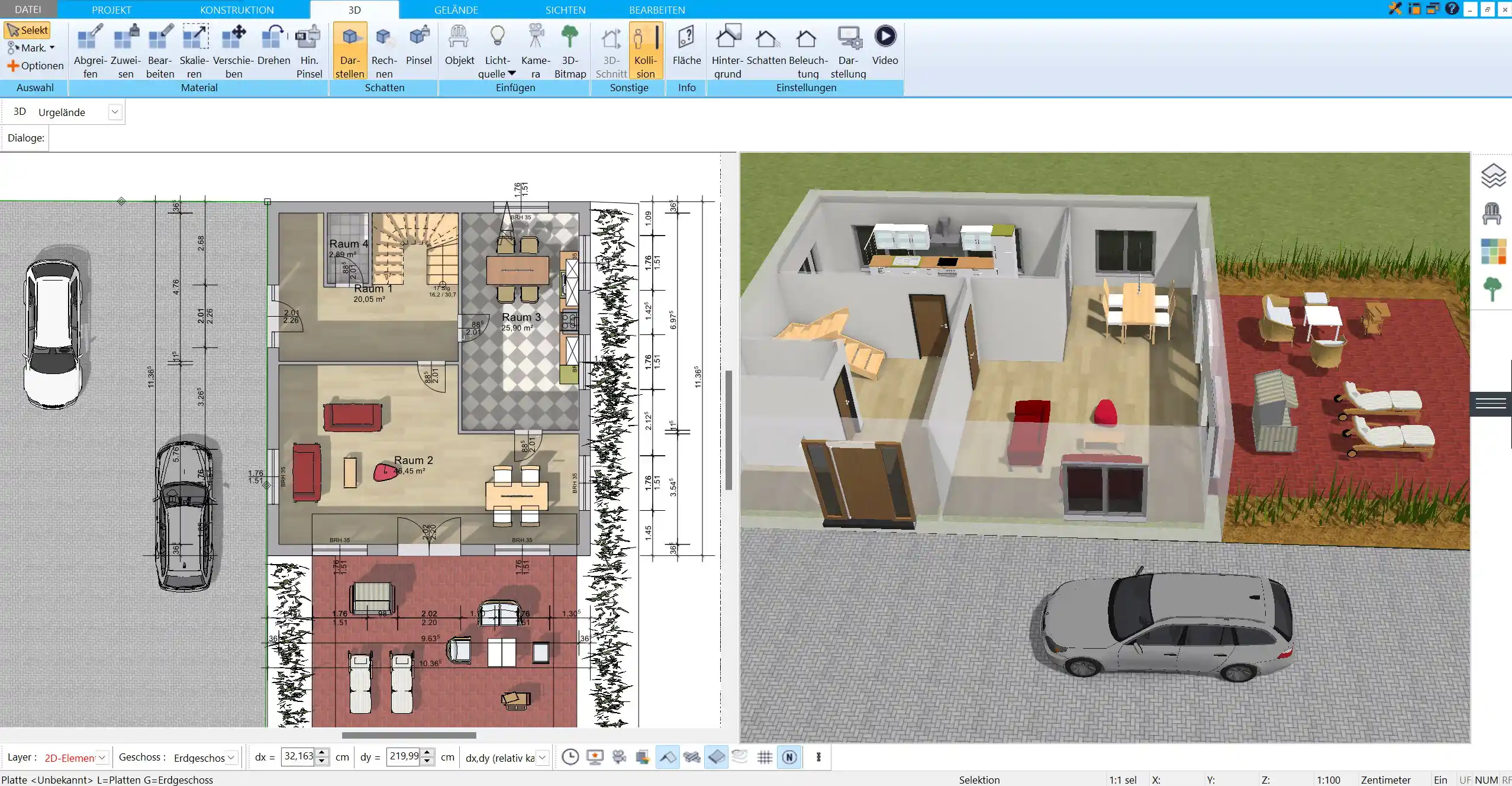Expand the Lichtquelle options arrow
The width and height of the screenshot is (1512, 786).
tap(511, 73)
